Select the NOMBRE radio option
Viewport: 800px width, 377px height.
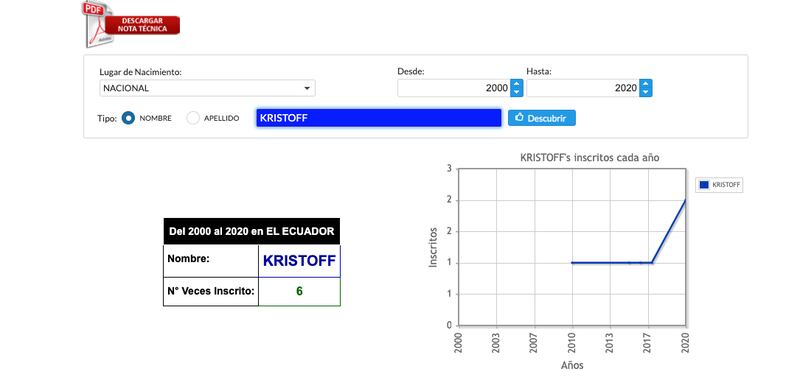(x=129, y=118)
